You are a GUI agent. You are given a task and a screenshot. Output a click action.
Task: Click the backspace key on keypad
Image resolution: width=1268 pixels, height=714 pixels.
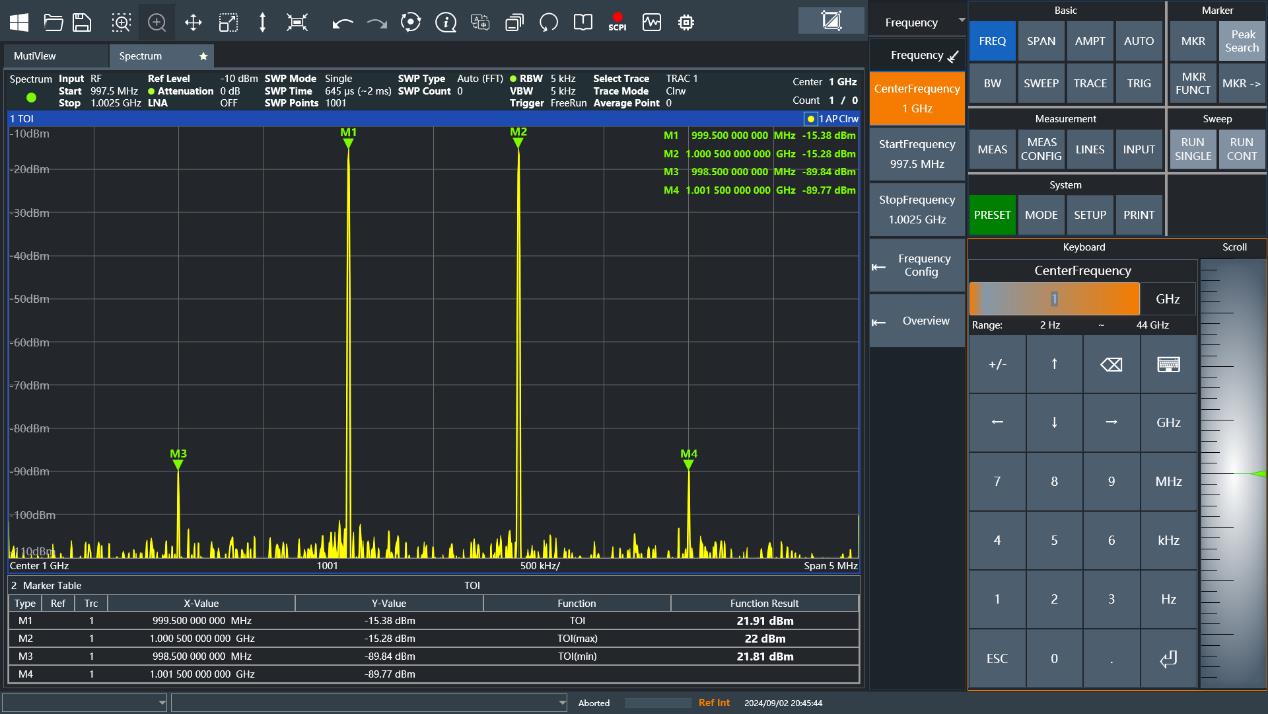tap(1111, 364)
